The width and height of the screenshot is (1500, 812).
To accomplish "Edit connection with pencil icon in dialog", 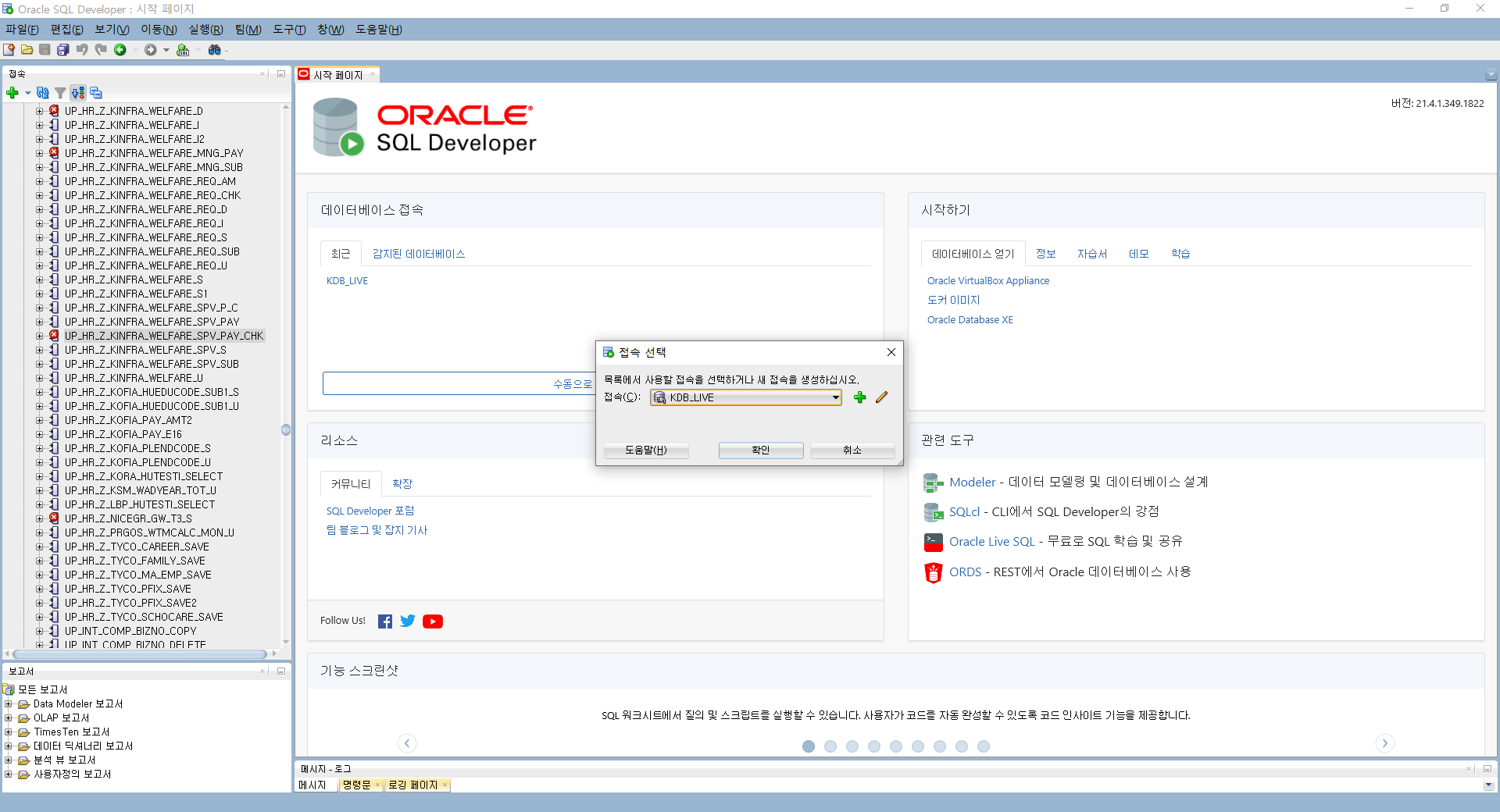I will [x=882, y=397].
